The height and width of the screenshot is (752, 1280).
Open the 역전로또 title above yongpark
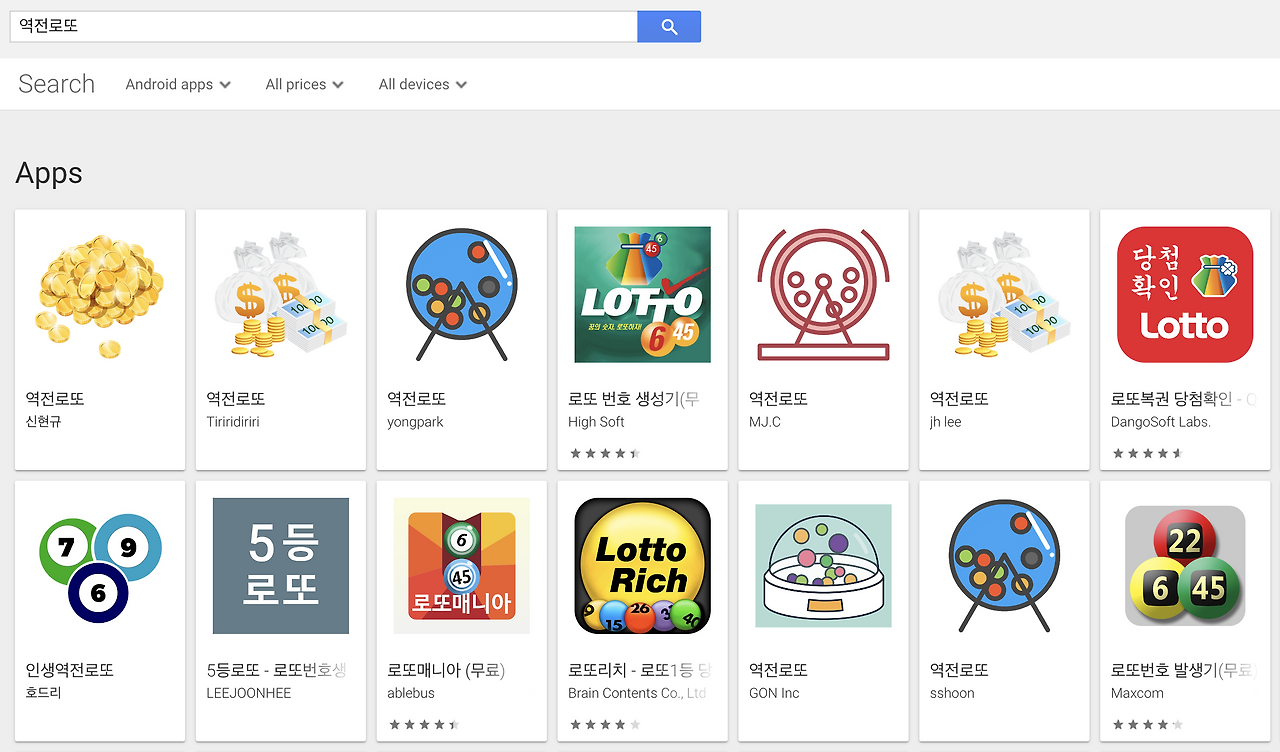click(417, 399)
